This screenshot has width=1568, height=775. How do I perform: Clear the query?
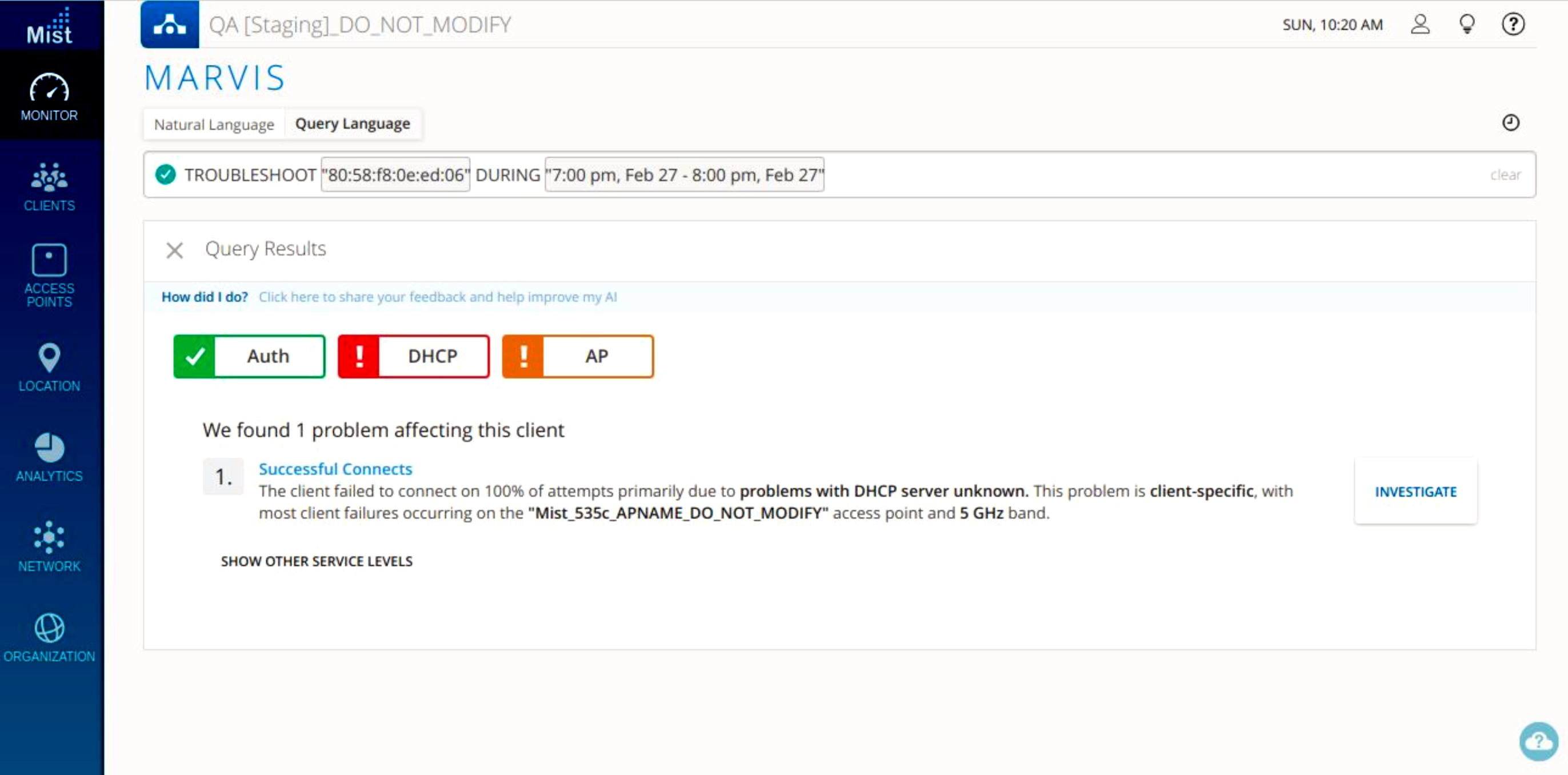pyautogui.click(x=1505, y=175)
